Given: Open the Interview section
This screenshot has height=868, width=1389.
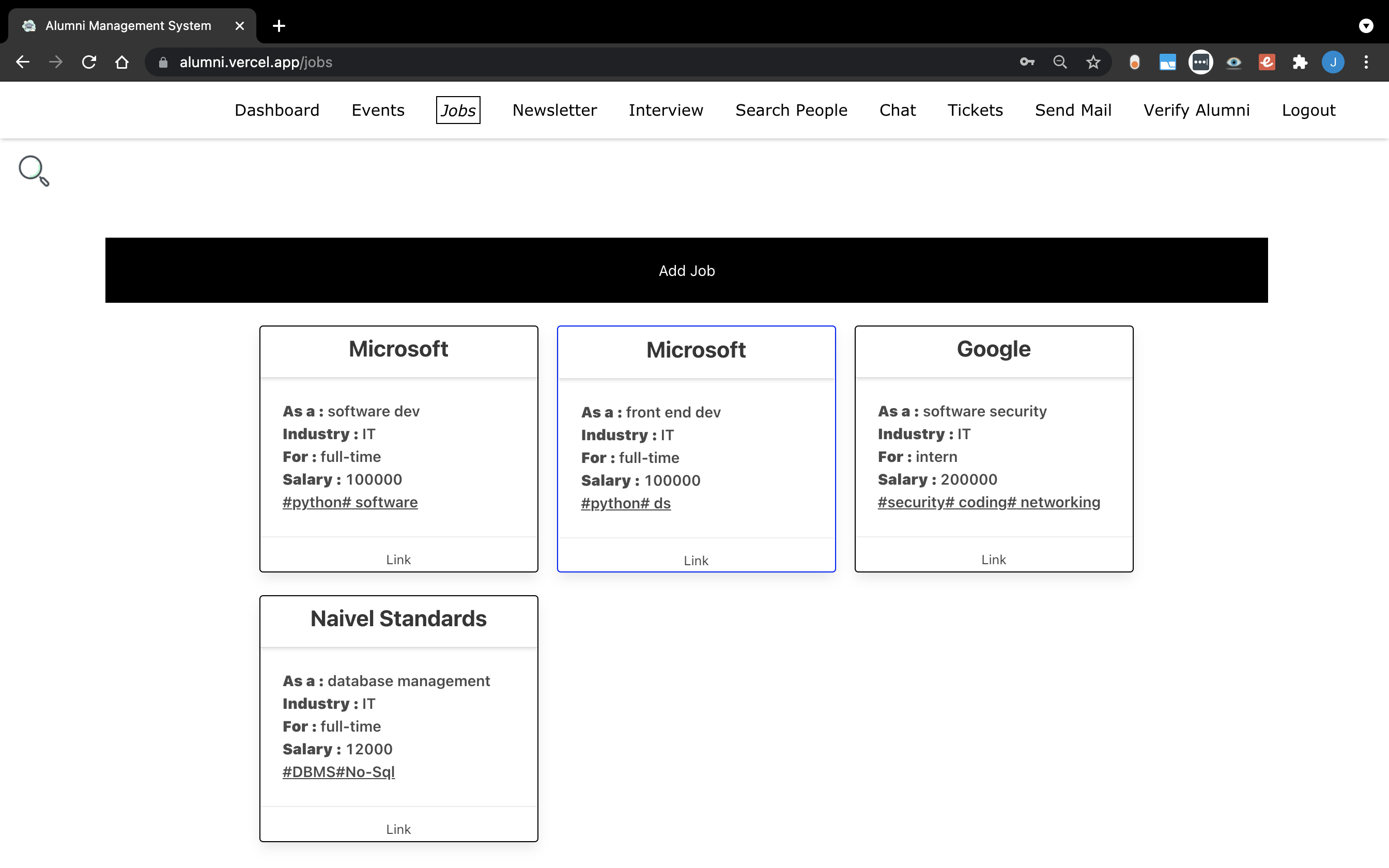Looking at the screenshot, I should coord(666,110).
